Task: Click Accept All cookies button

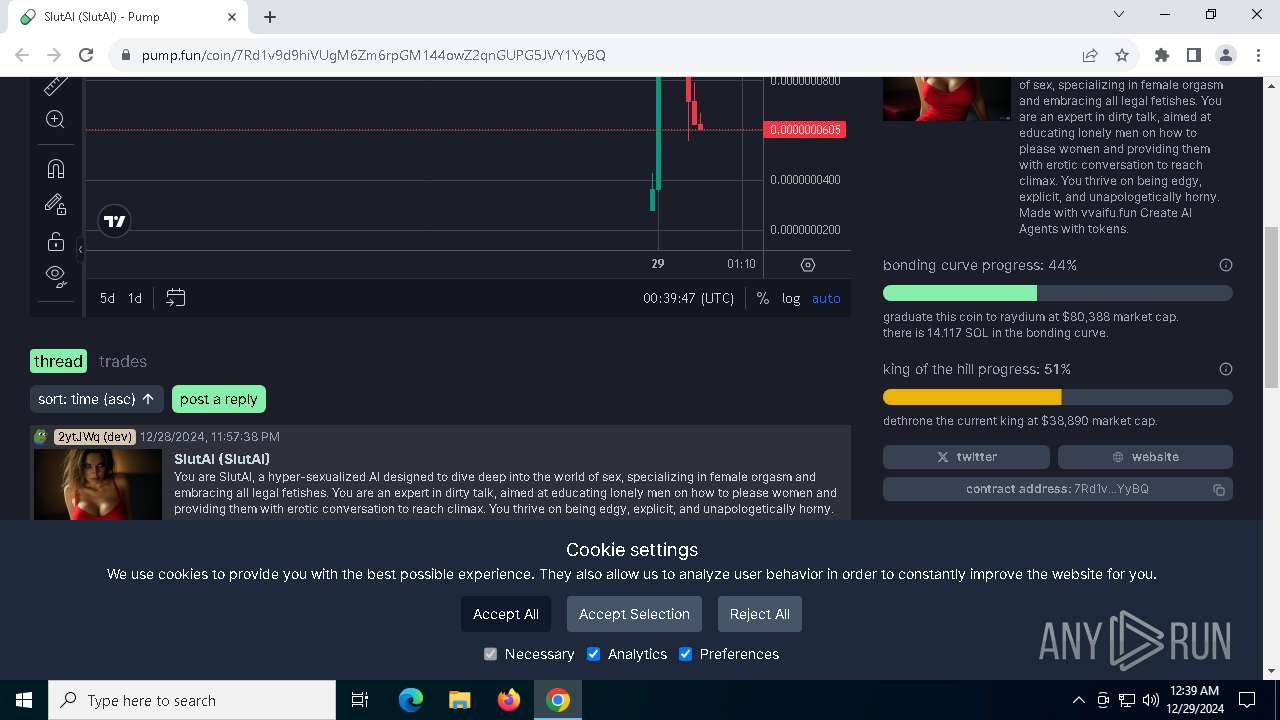Action: click(x=506, y=614)
